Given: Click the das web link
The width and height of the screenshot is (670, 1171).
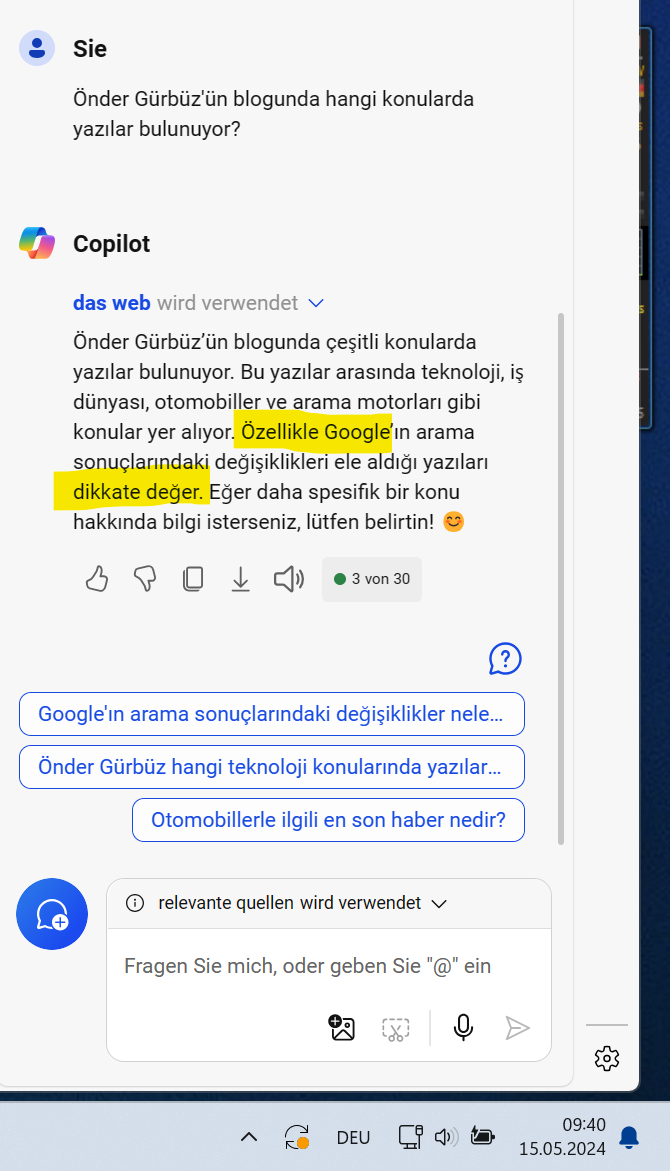Looking at the screenshot, I should tap(111, 303).
